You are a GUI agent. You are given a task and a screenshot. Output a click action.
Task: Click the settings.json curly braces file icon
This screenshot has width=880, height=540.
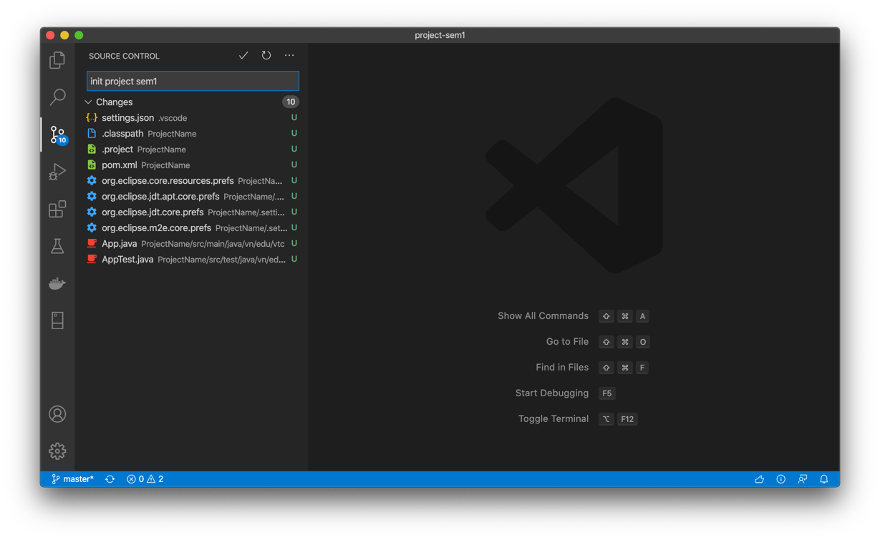click(91, 118)
